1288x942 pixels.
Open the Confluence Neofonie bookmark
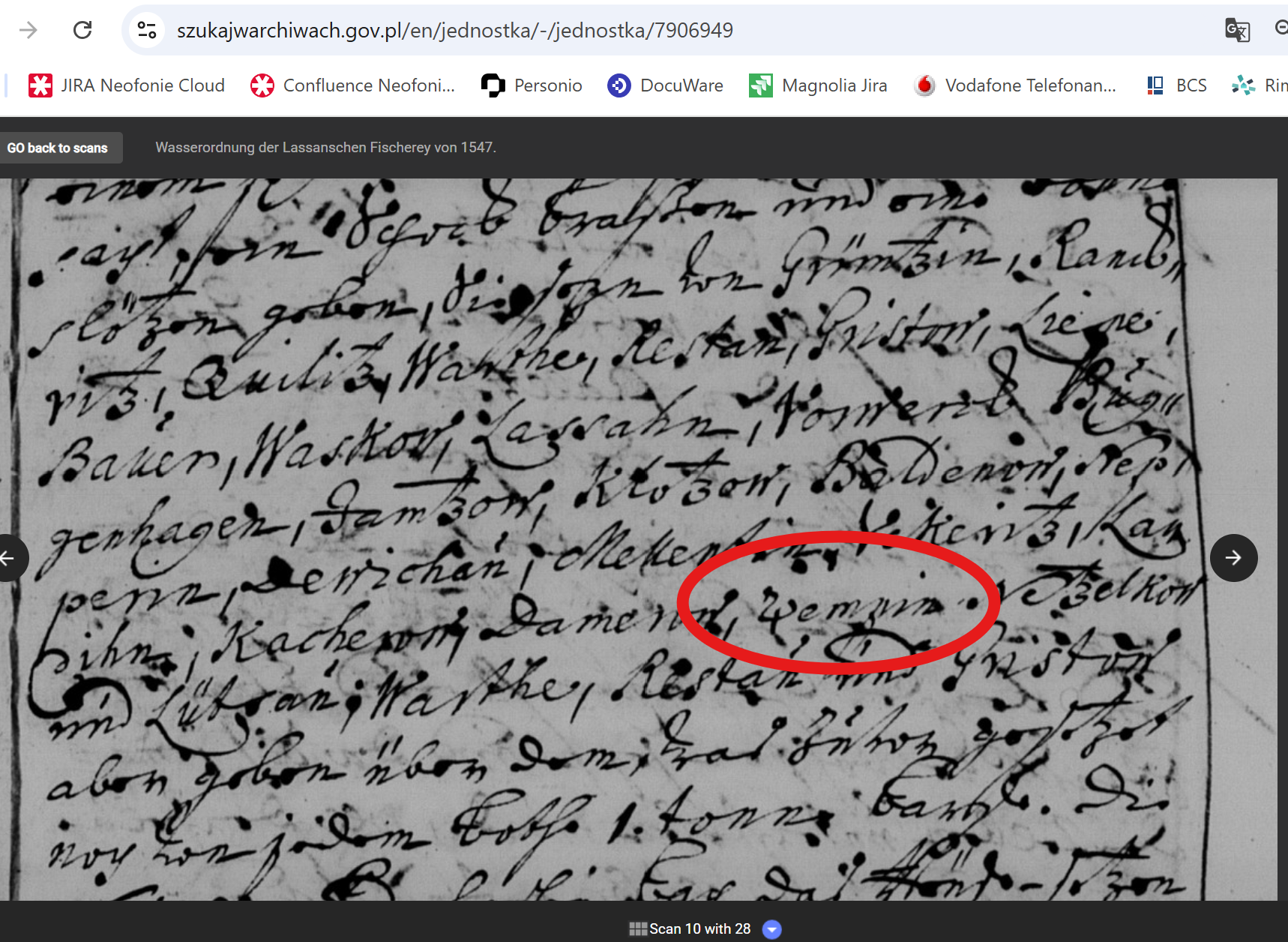(352, 85)
